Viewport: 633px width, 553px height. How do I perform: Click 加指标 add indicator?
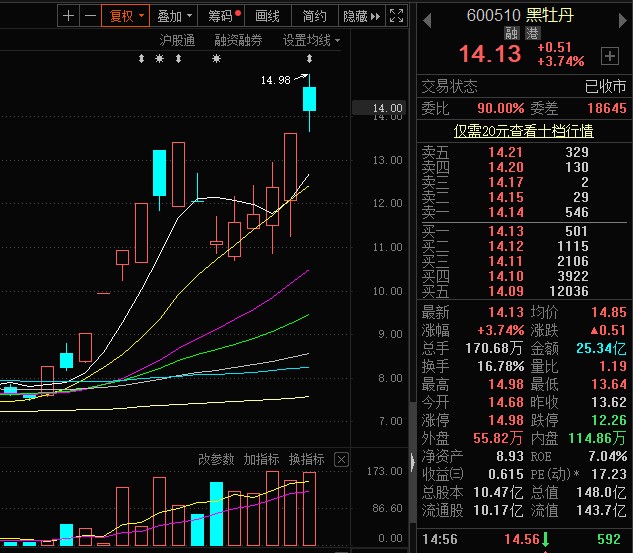point(261,459)
